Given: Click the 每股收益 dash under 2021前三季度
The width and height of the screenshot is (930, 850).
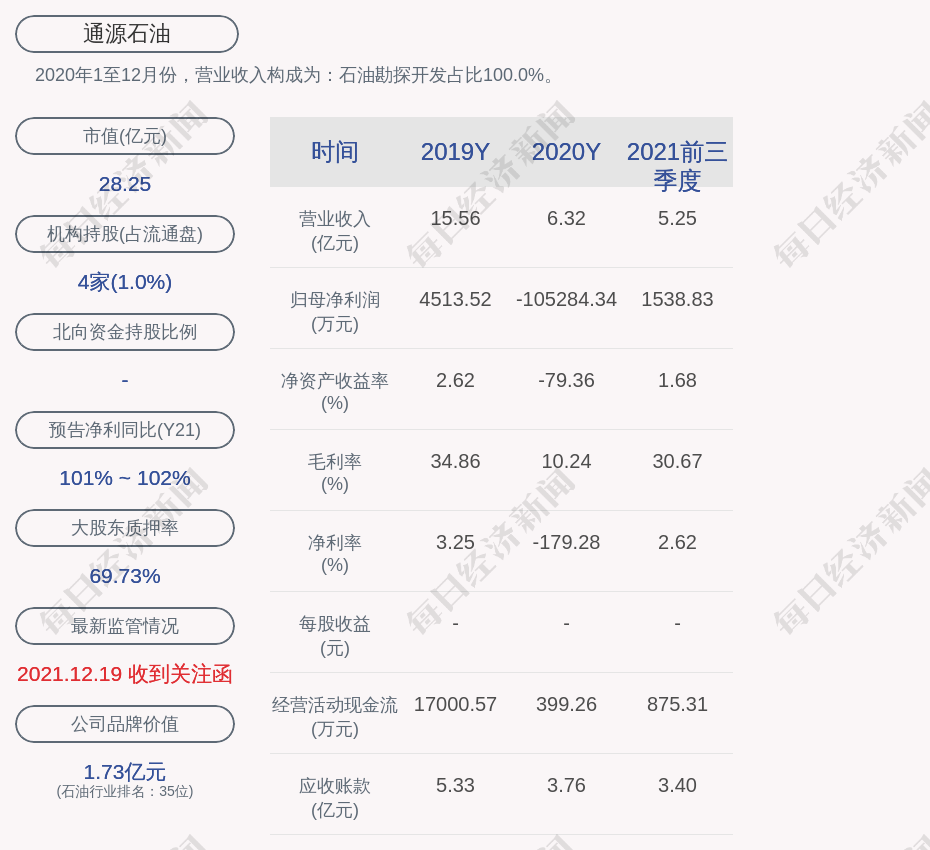Looking at the screenshot, I should [x=677, y=623].
